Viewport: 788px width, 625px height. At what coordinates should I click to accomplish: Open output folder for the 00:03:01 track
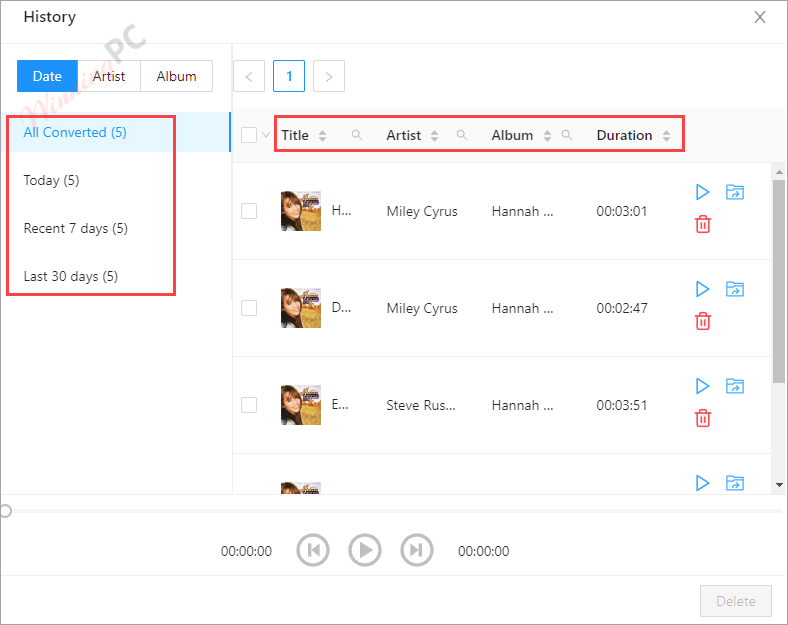(x=735, y=192)
